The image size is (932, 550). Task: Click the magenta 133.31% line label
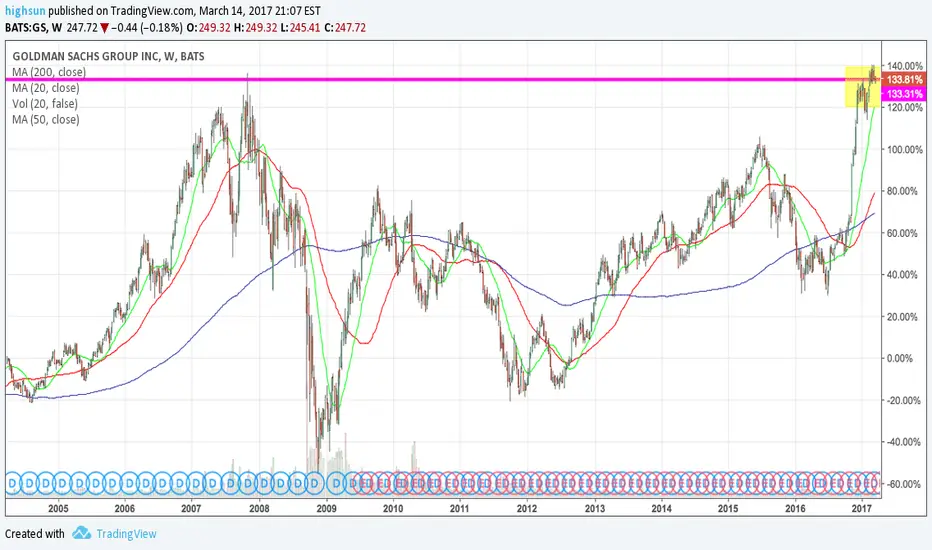904,94
